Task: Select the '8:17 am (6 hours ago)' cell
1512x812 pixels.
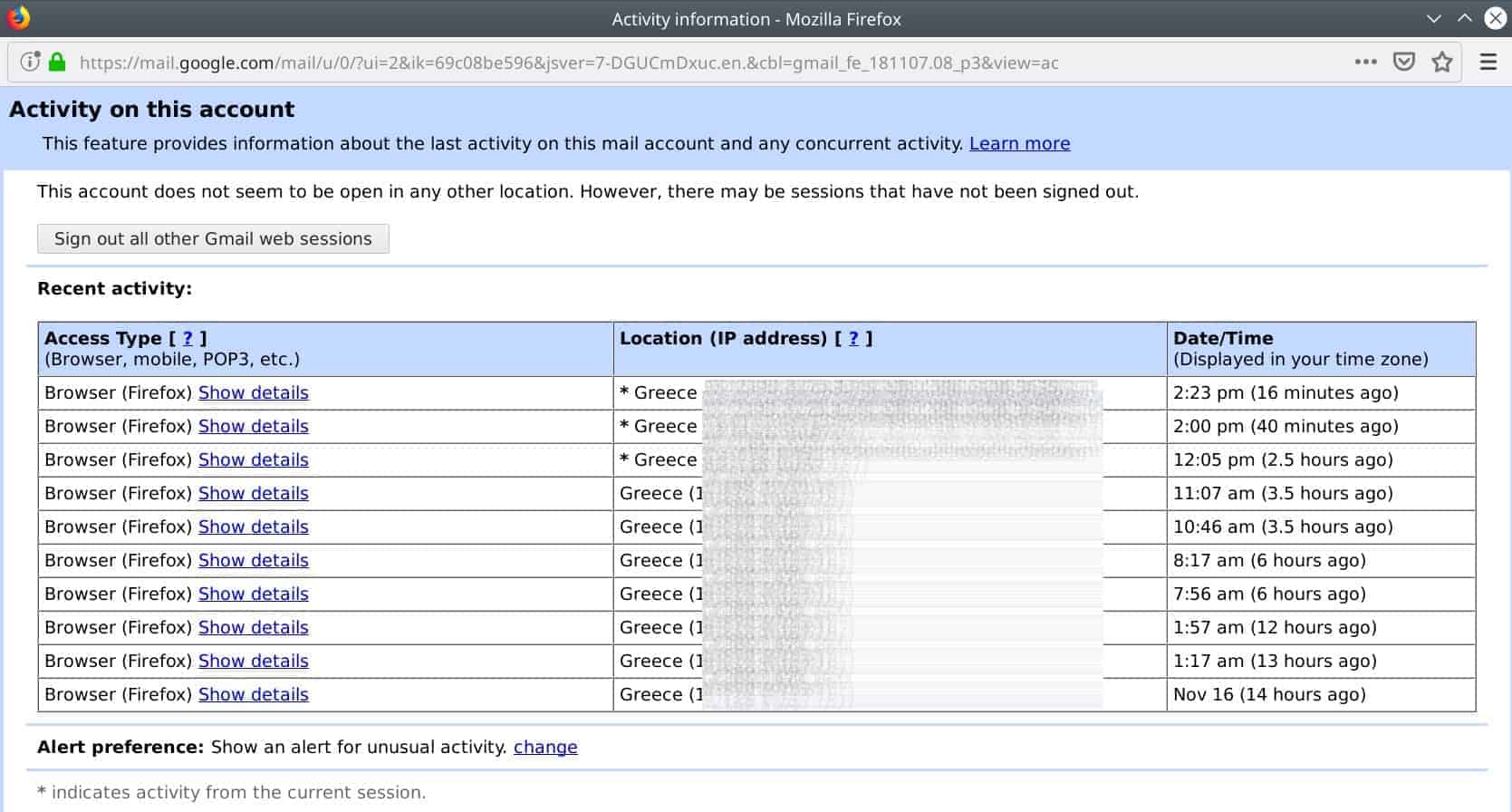Action: (1321, 561)
